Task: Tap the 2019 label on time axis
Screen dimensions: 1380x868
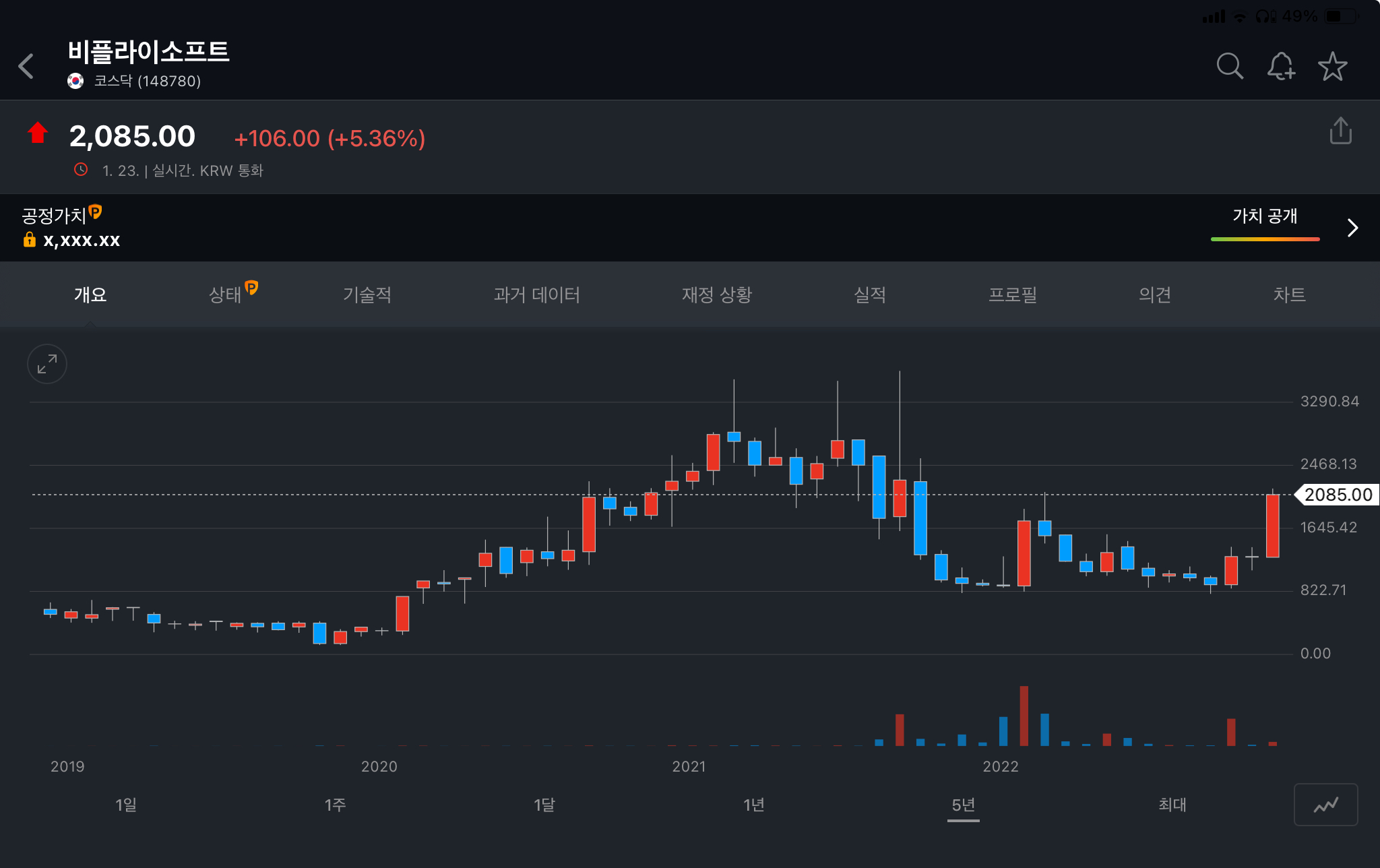Action: point(67,767)
